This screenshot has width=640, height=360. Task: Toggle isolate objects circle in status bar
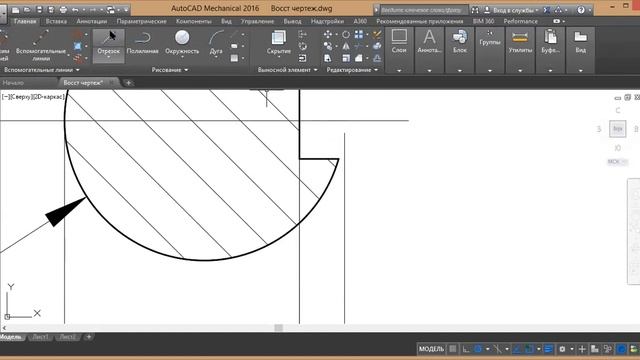(621, 349)
